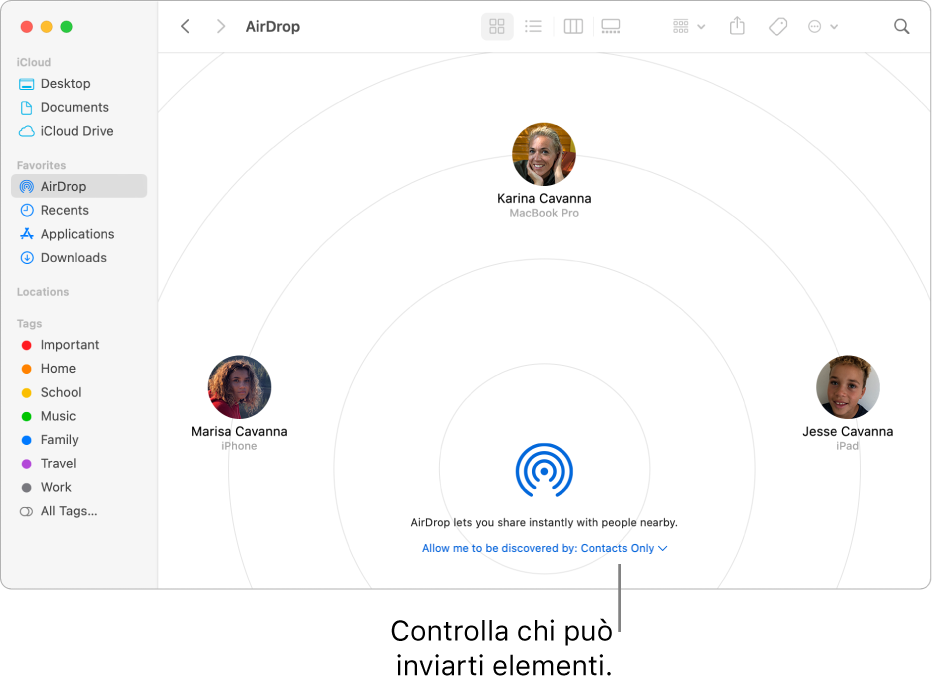Select AirDrop in Favorites

pos(79,186)
